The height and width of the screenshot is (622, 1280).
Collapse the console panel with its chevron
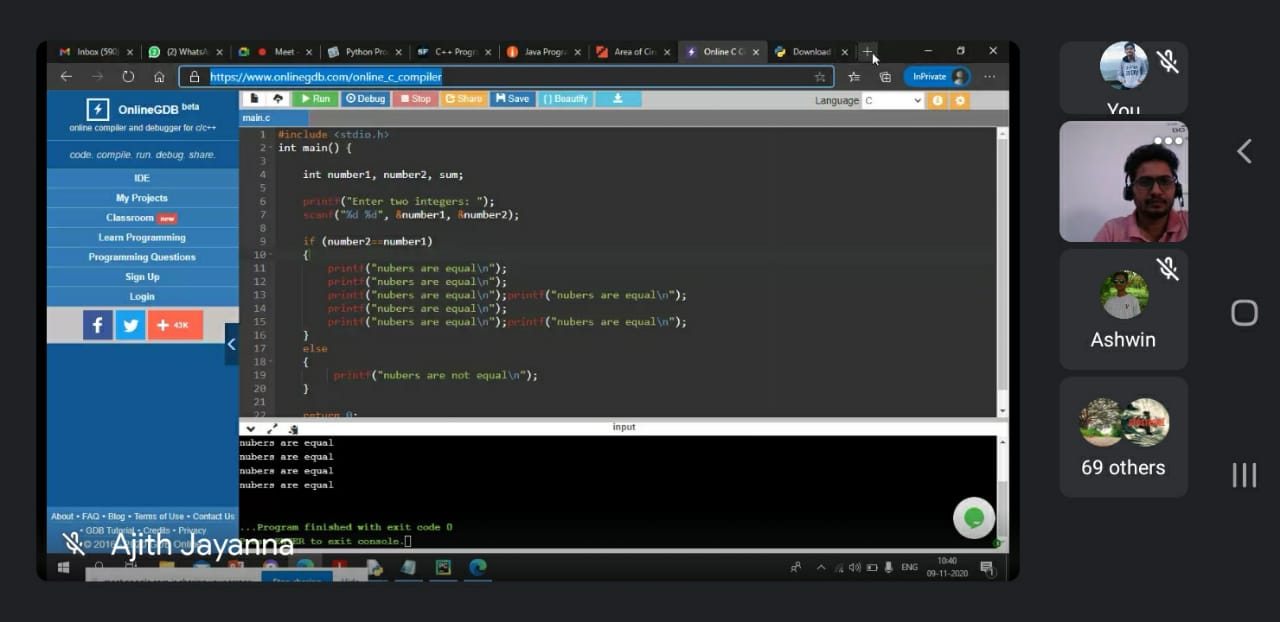(250, 427)
